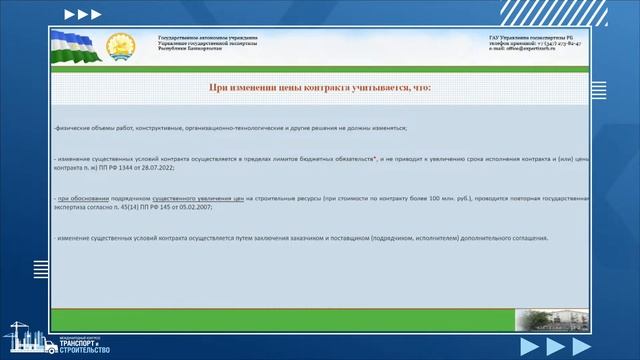Click the text 'ПП РФ 1344 от 28.07.2022'
This screenshot has height=360, width=640.
tap(136, 168)
